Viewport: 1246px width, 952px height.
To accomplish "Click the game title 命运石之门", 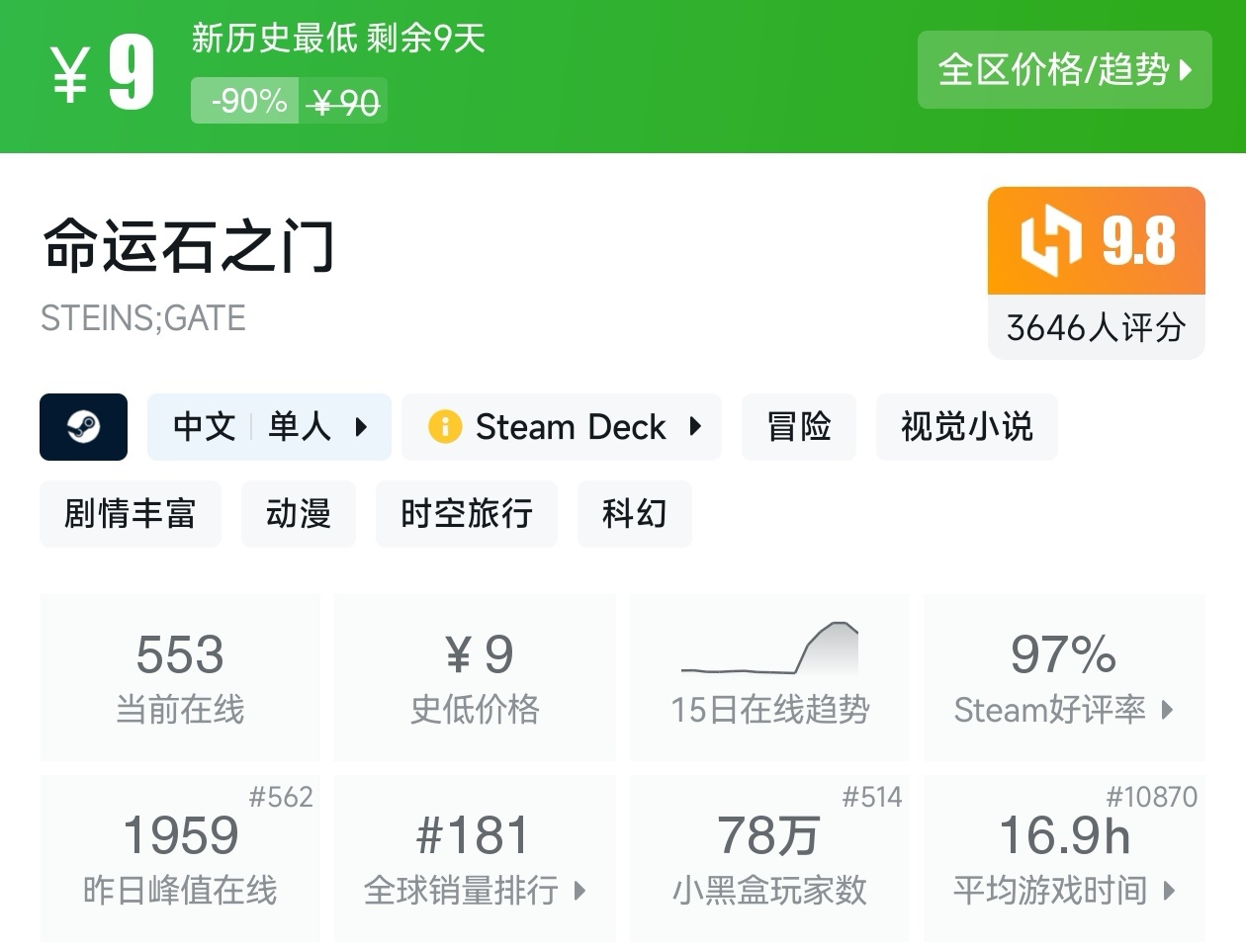I will click(189, 246).
